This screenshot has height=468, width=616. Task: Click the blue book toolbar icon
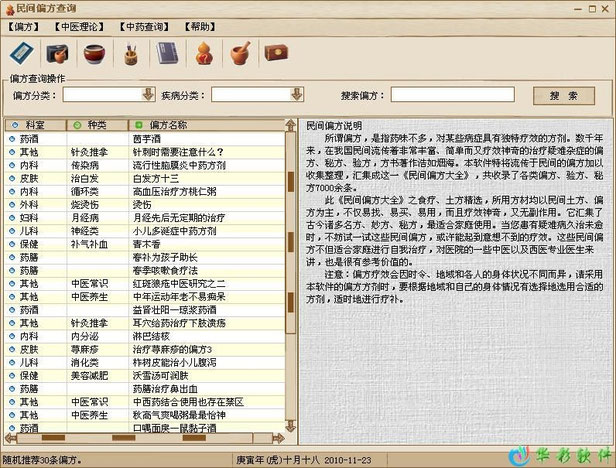(22, 53)
